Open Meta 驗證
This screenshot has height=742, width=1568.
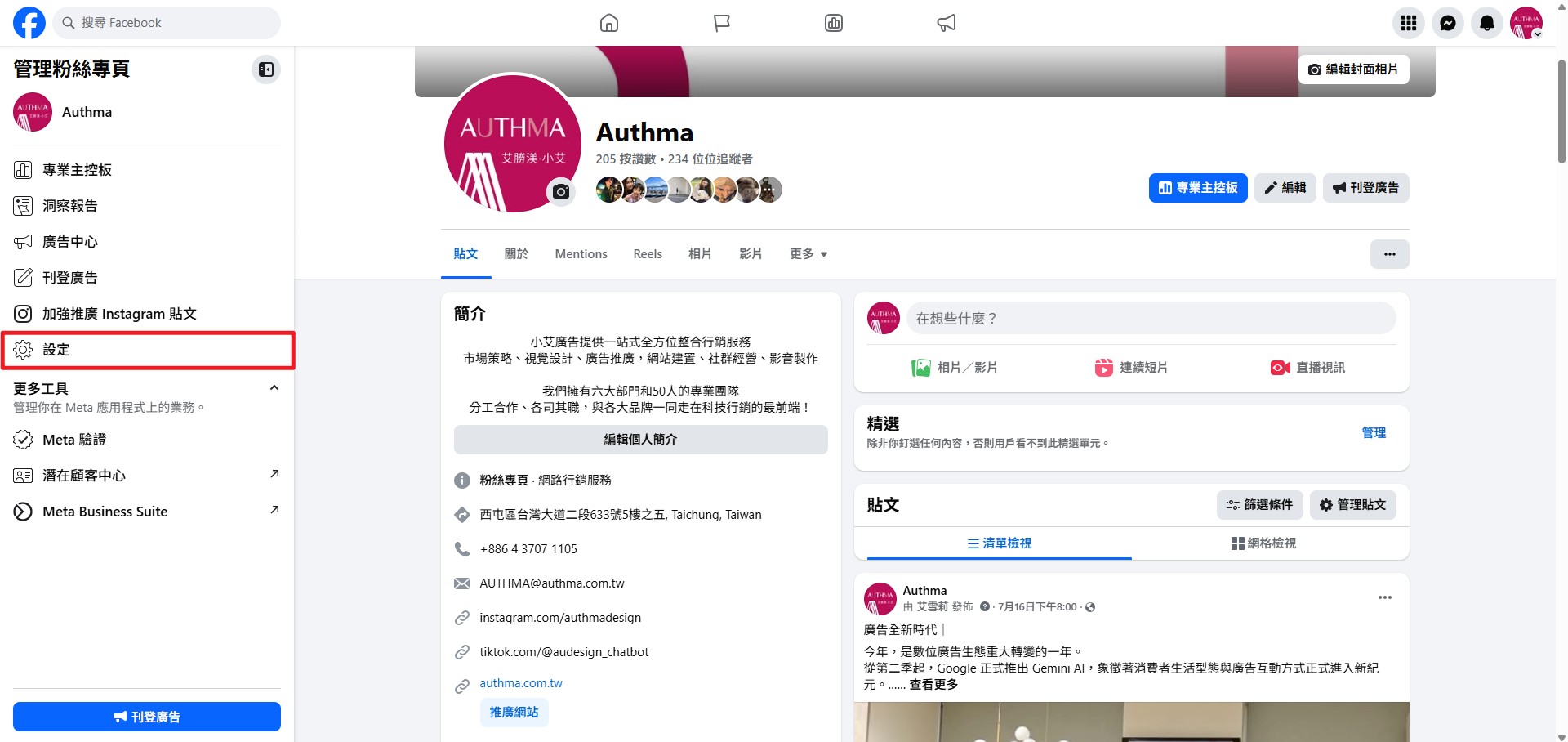click(147, 440)
